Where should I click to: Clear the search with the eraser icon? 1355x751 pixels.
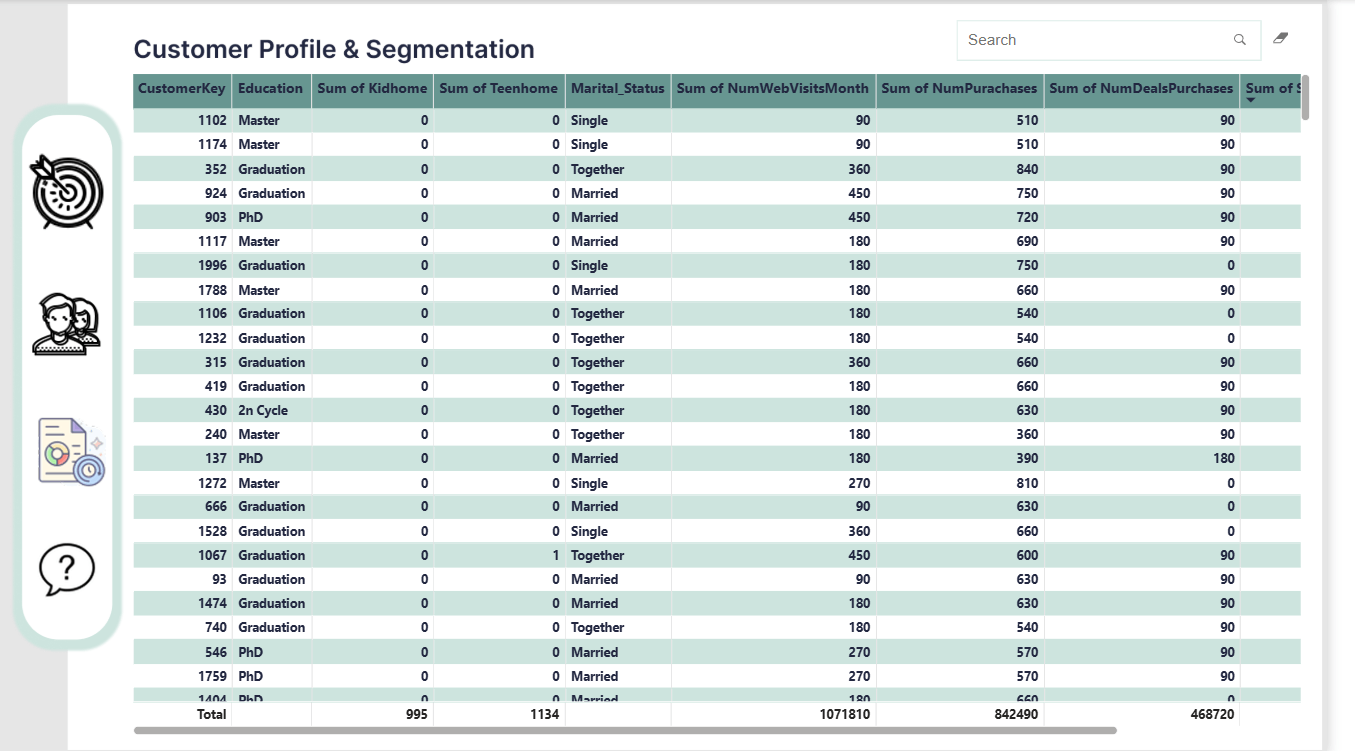click(1280, 39)
